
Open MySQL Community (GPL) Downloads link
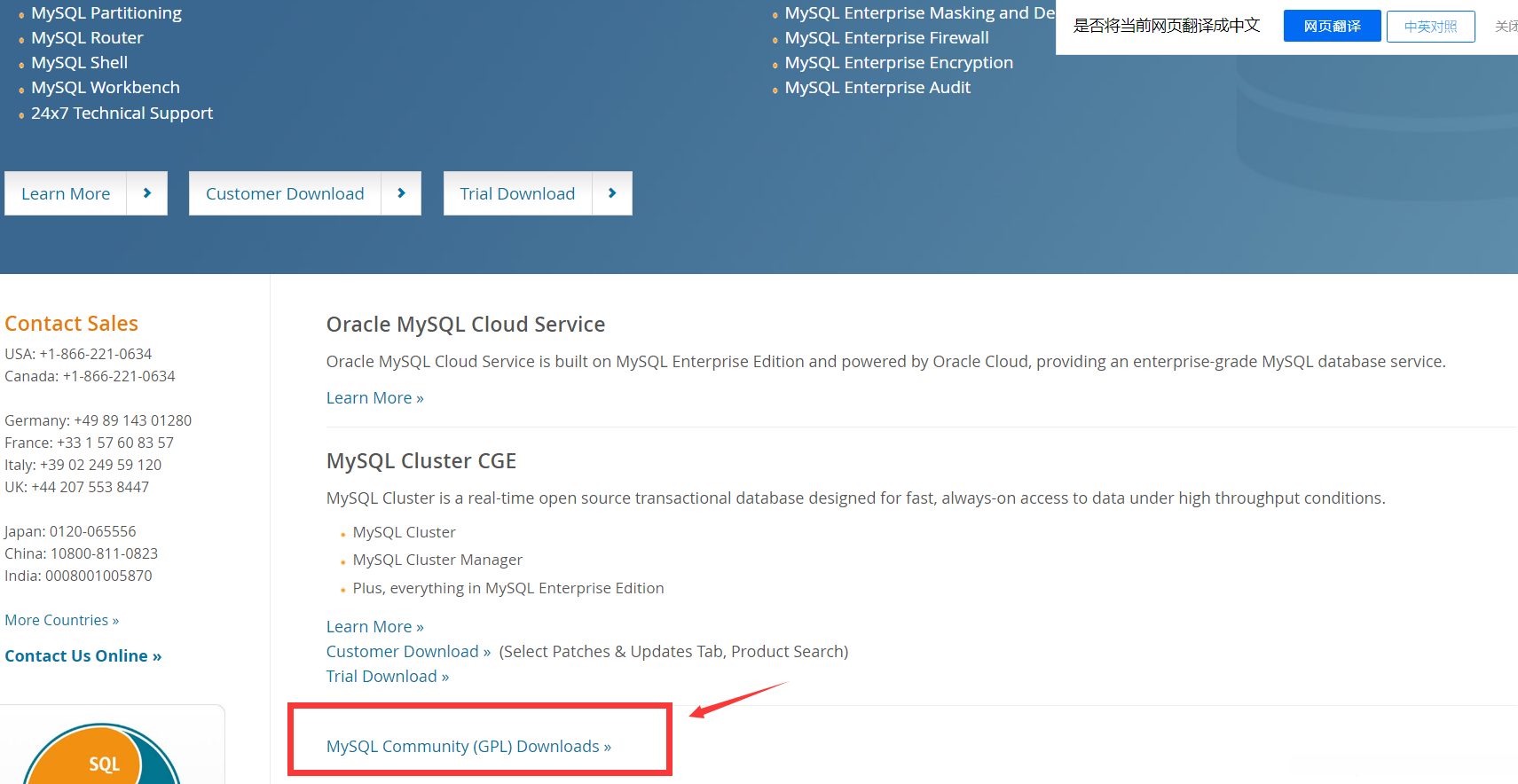click(x=468, y=747)
